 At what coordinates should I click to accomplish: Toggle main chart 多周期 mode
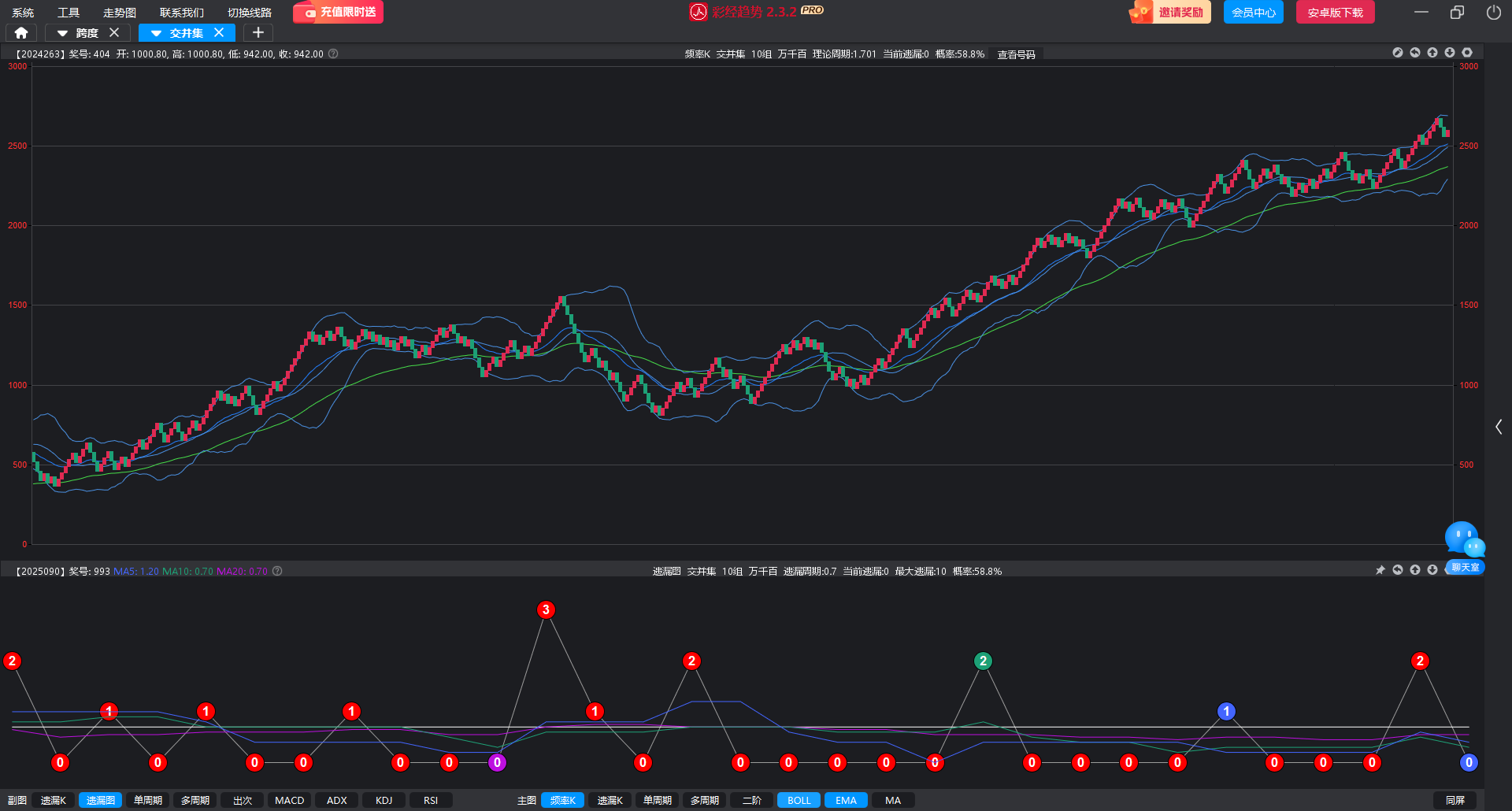point(705,800)
